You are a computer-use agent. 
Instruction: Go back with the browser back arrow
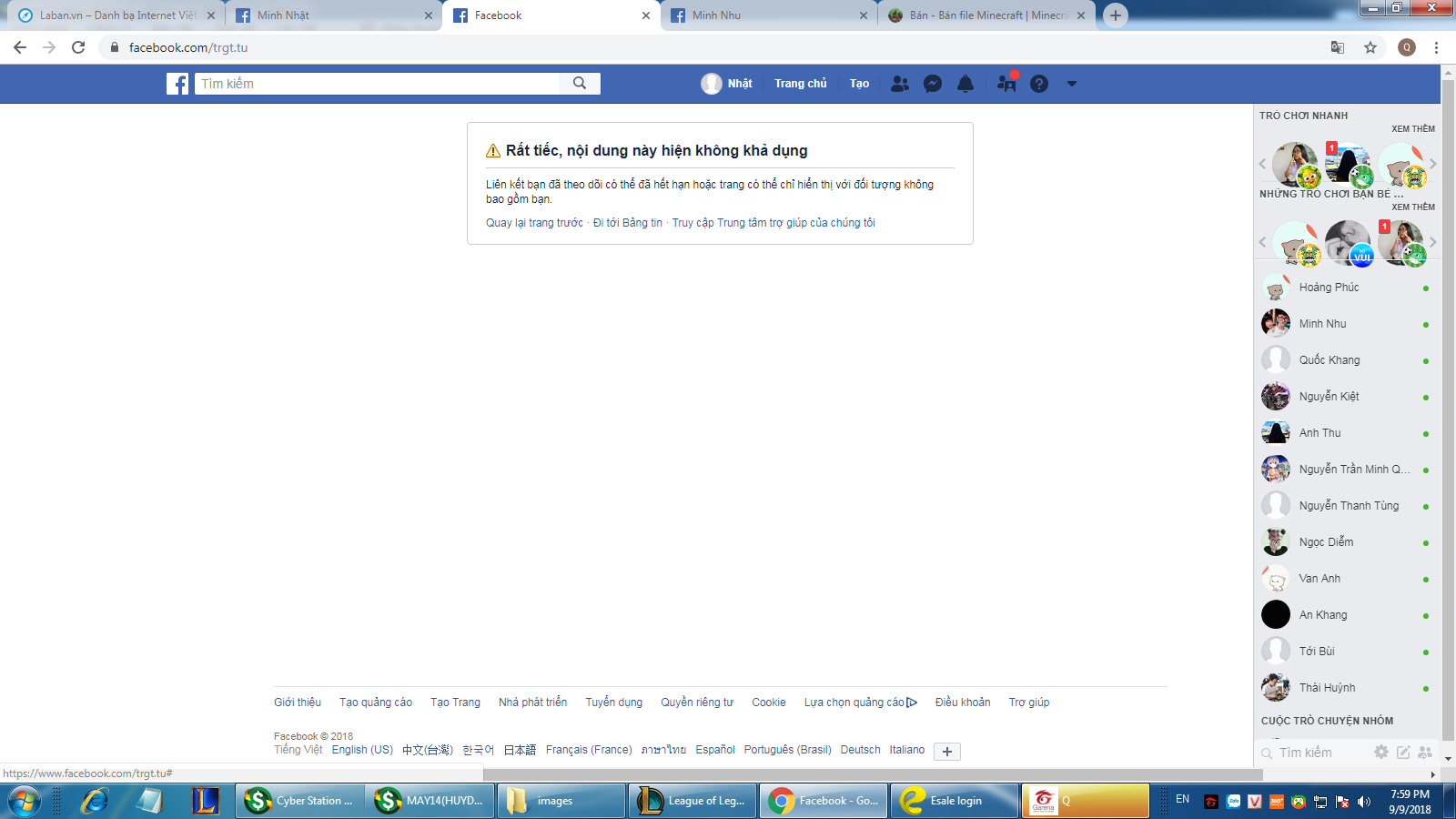[x=20, y=47]
